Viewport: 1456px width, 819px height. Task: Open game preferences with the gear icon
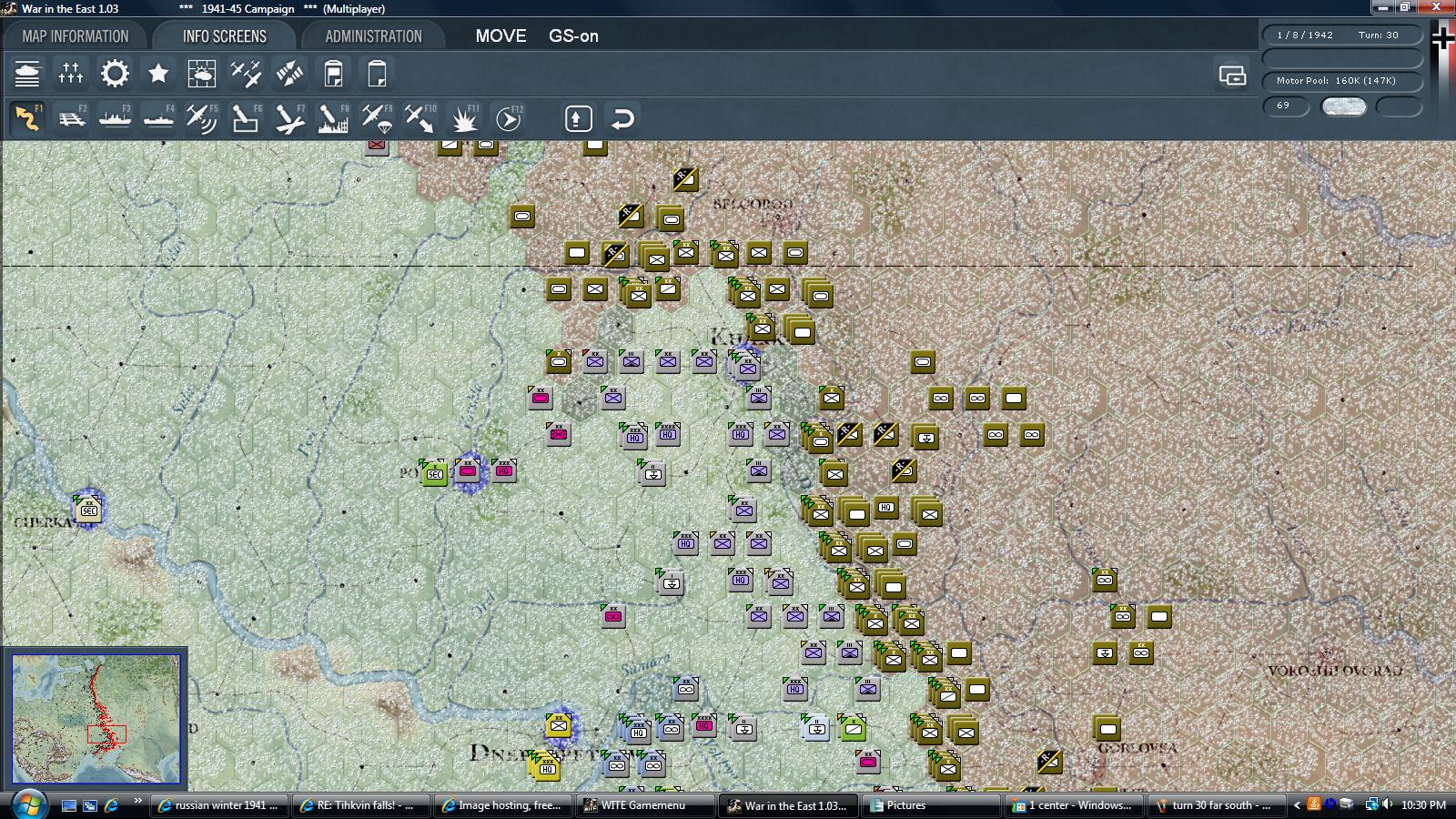(115, 73)
